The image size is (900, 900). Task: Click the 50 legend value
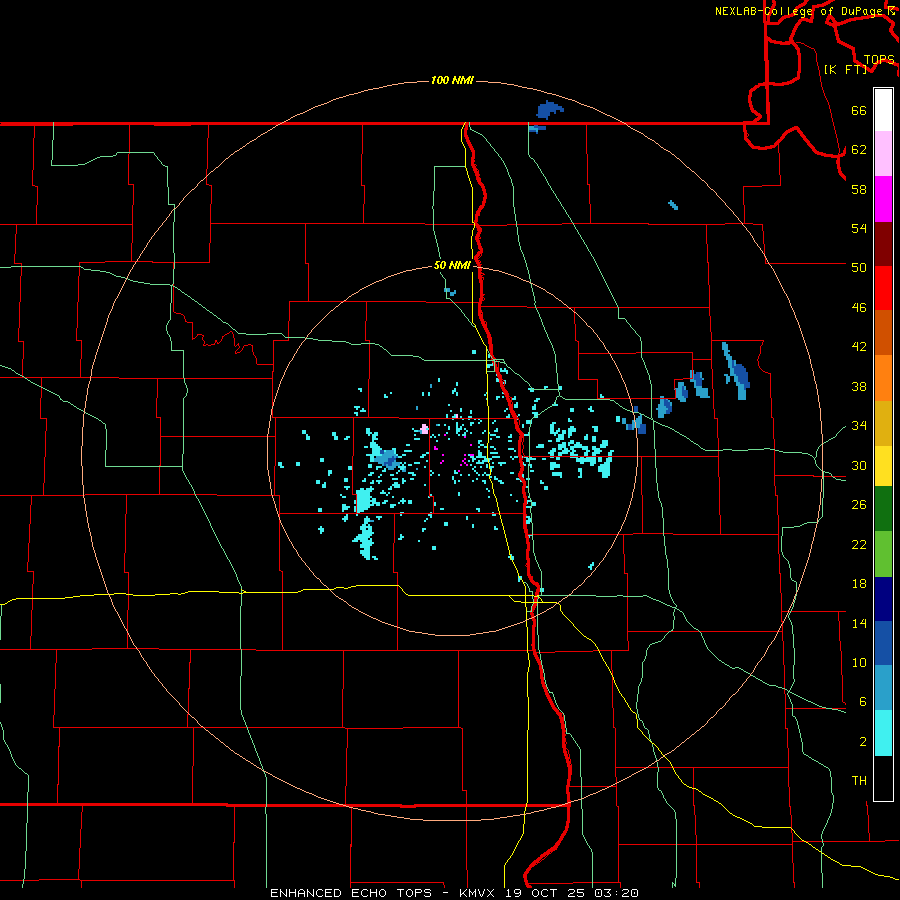click(859, 268)
